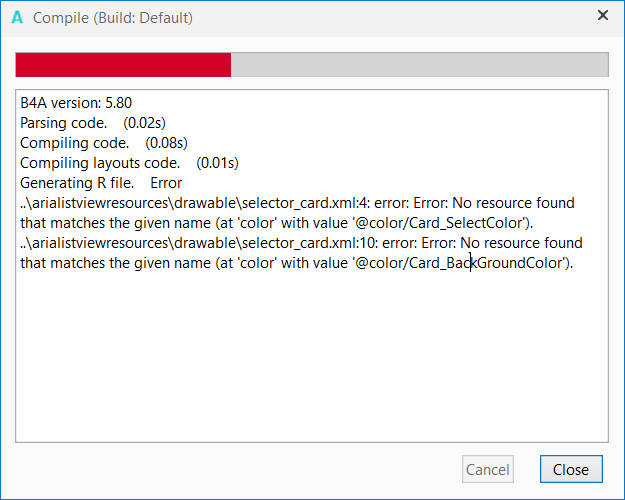Click the 'Parsing code.' log text
This screenshot has height=500, width=625.
point(63,122)
